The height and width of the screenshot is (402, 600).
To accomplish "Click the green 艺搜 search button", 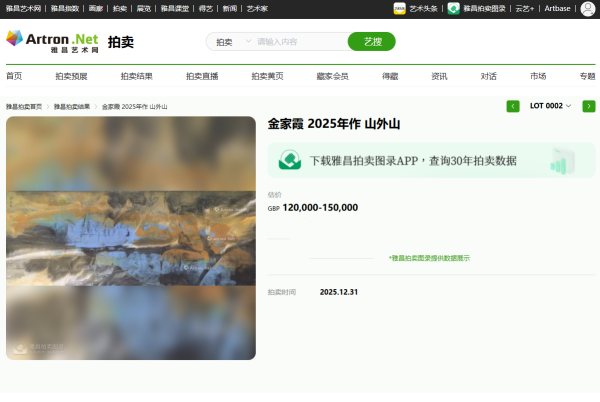I will (372, 41).
